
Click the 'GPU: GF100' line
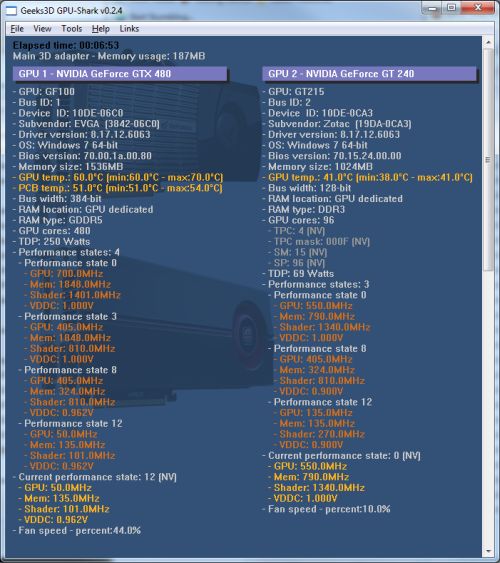click(44, 92)
